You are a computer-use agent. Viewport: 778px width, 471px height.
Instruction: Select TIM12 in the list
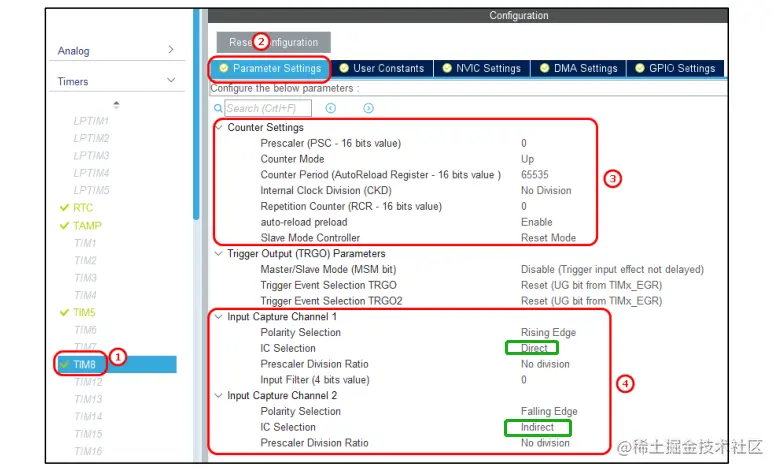pyautogui.click(x=88, y=382)
